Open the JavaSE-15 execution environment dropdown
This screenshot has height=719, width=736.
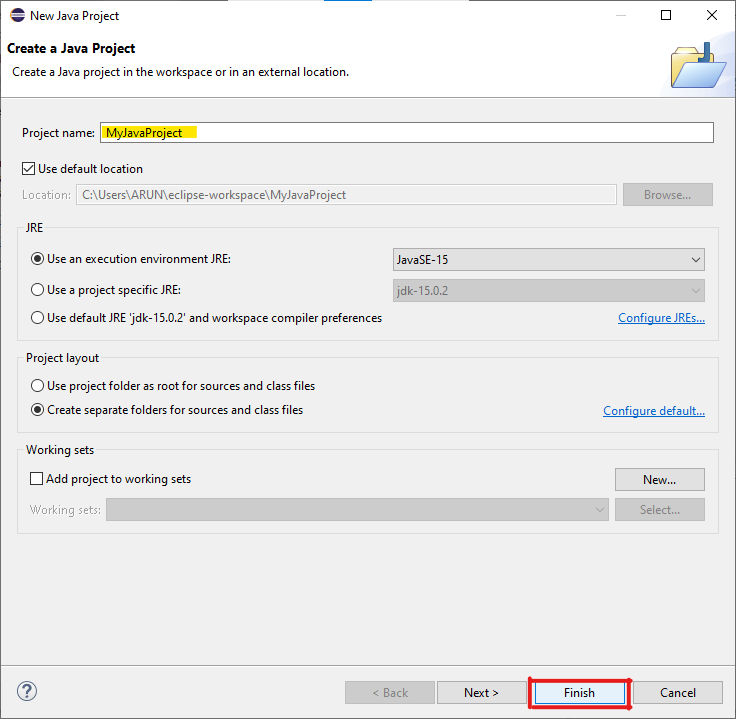pos(549,260)
